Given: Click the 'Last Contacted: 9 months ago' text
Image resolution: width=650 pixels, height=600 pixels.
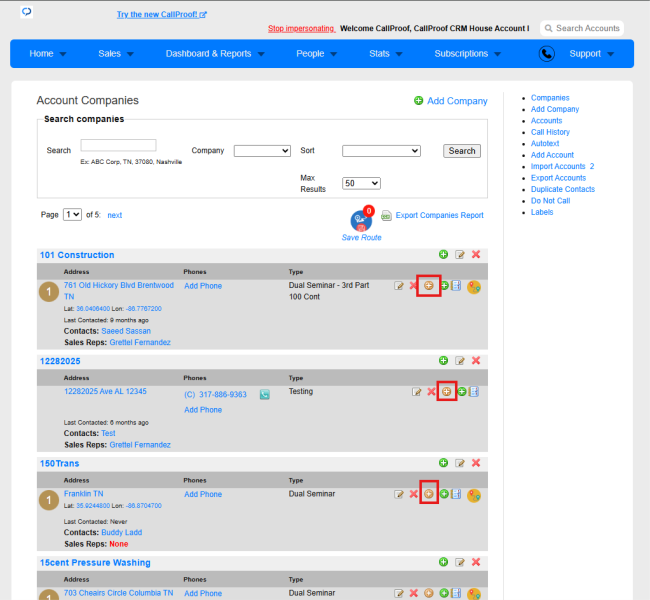Looking at the screenshot, I should point(106,320).
